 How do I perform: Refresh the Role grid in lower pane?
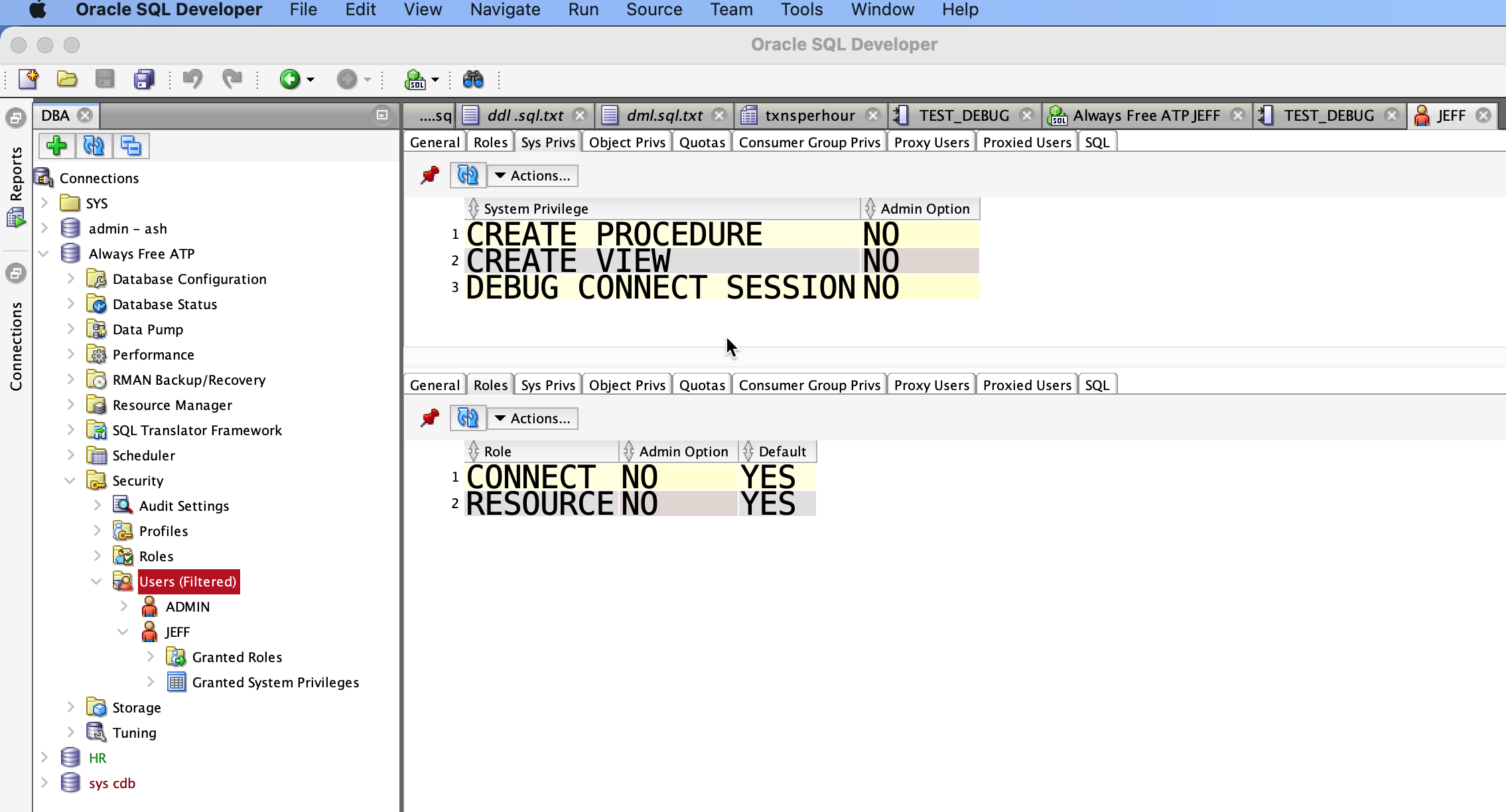468,419
